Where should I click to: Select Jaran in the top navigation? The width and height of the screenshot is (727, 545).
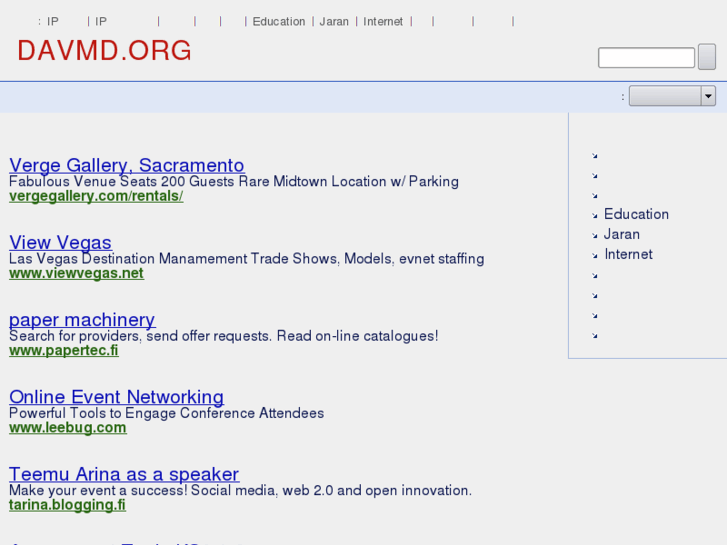[334, 22]
